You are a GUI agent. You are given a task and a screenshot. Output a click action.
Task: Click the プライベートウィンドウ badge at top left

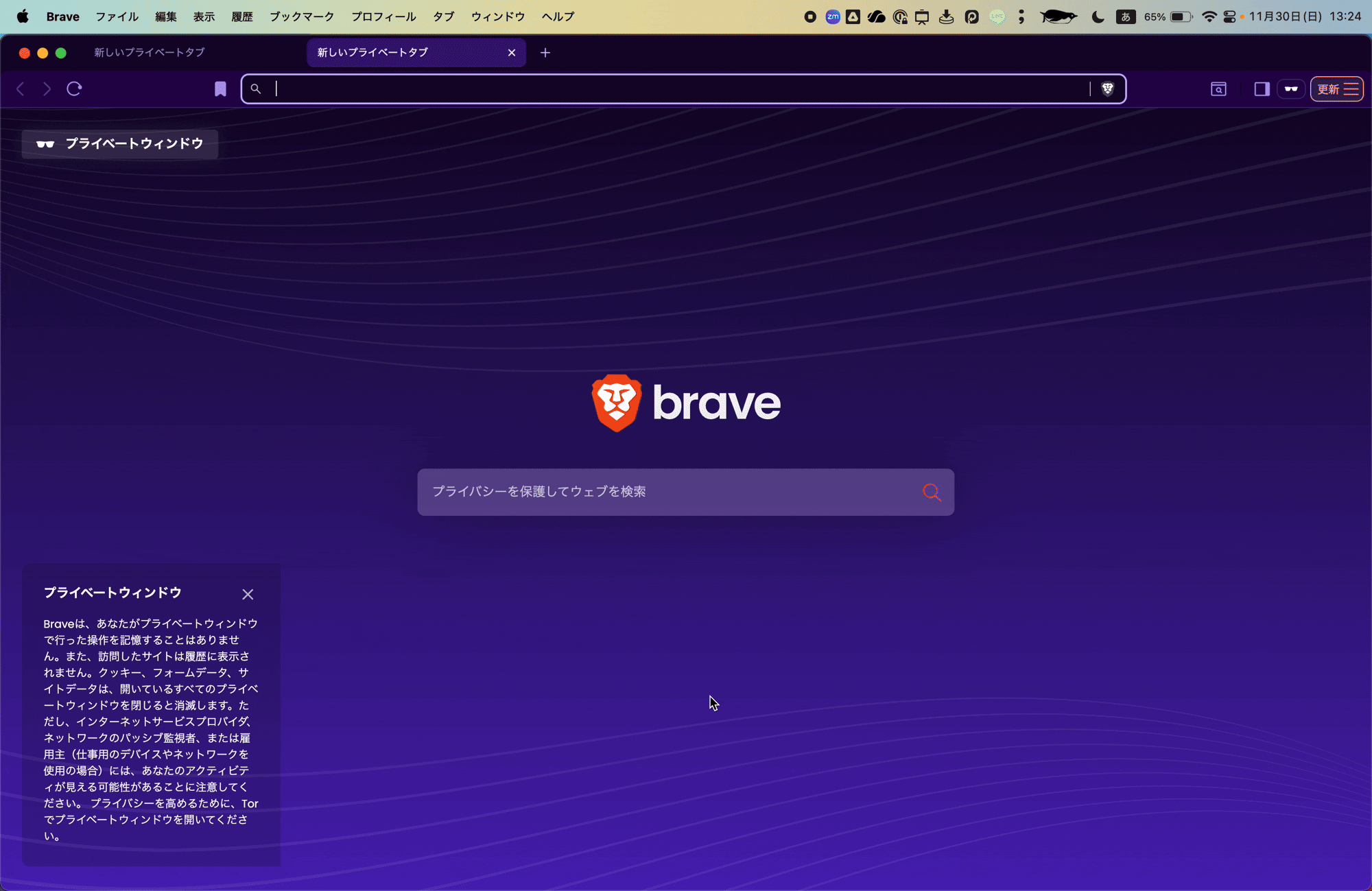pyautogui.click(x=120, y=144)
